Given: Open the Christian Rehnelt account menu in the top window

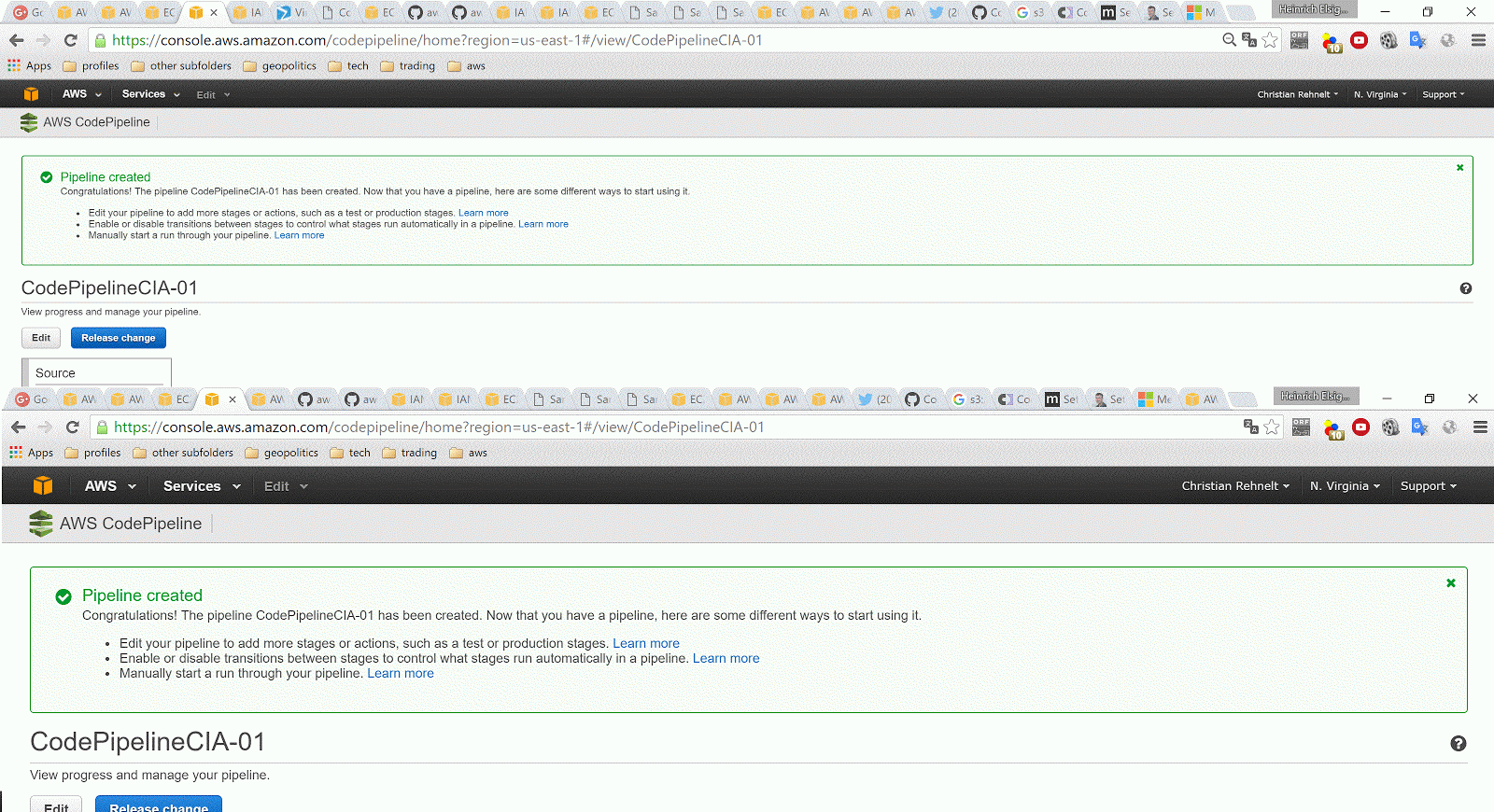Looking at the screenshot, I should [x=1297, y=94].
